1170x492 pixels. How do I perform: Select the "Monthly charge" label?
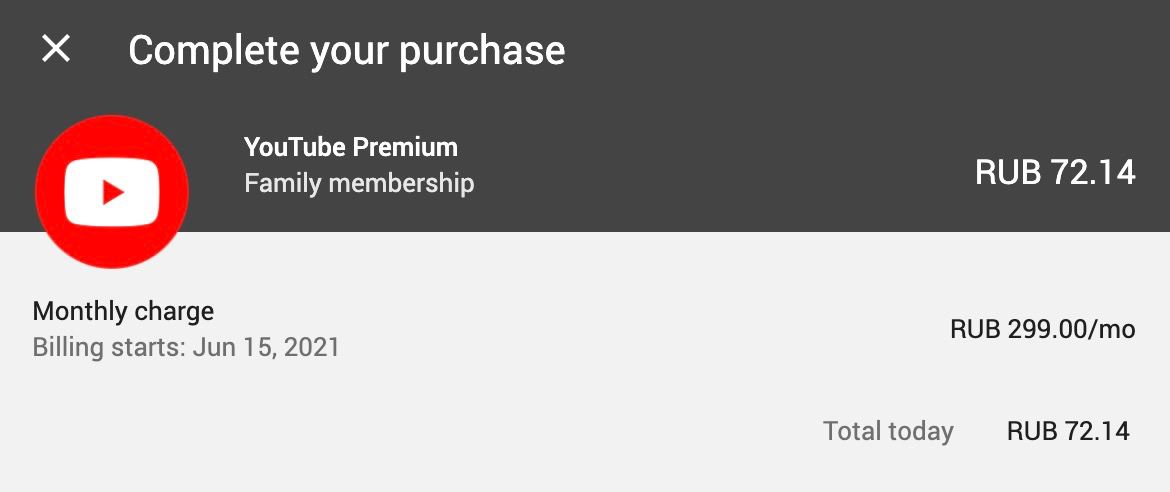coord(123,311)
